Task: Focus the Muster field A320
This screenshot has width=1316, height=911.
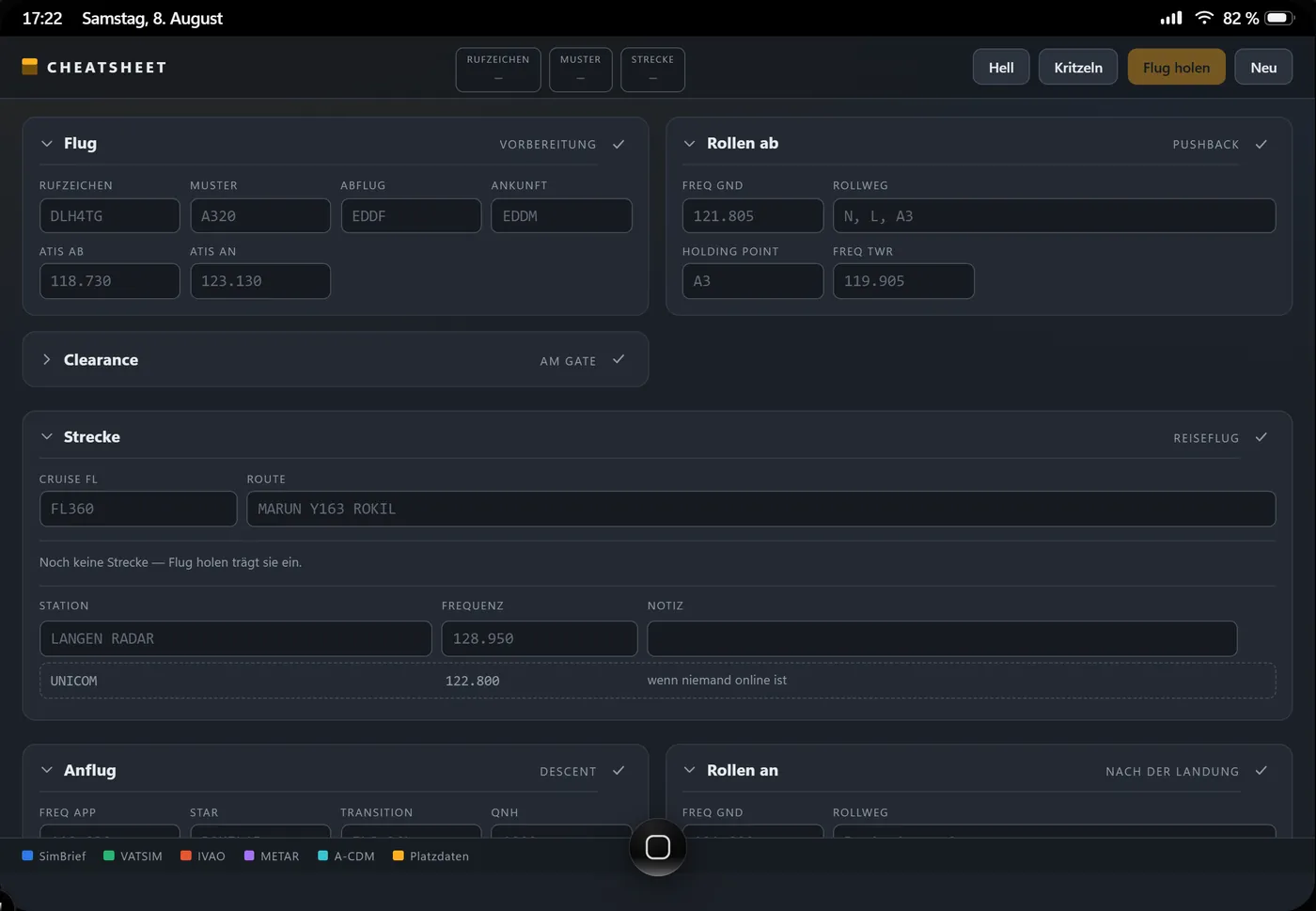Action: coord(260,215)
